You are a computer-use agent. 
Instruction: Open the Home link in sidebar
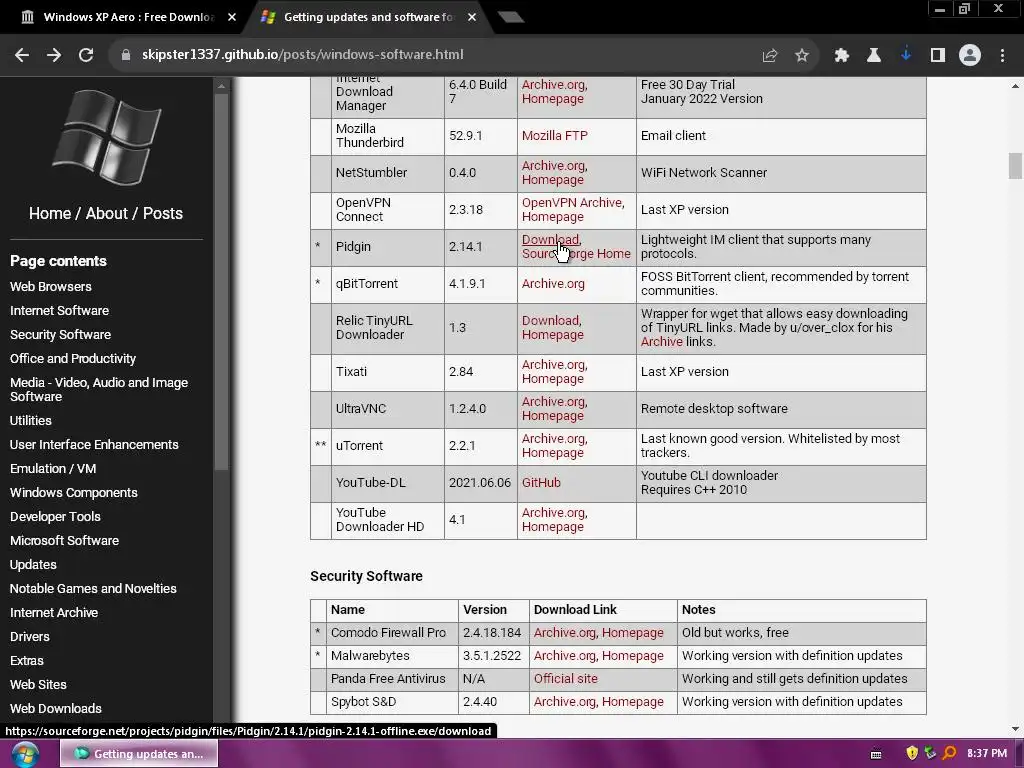50,214
